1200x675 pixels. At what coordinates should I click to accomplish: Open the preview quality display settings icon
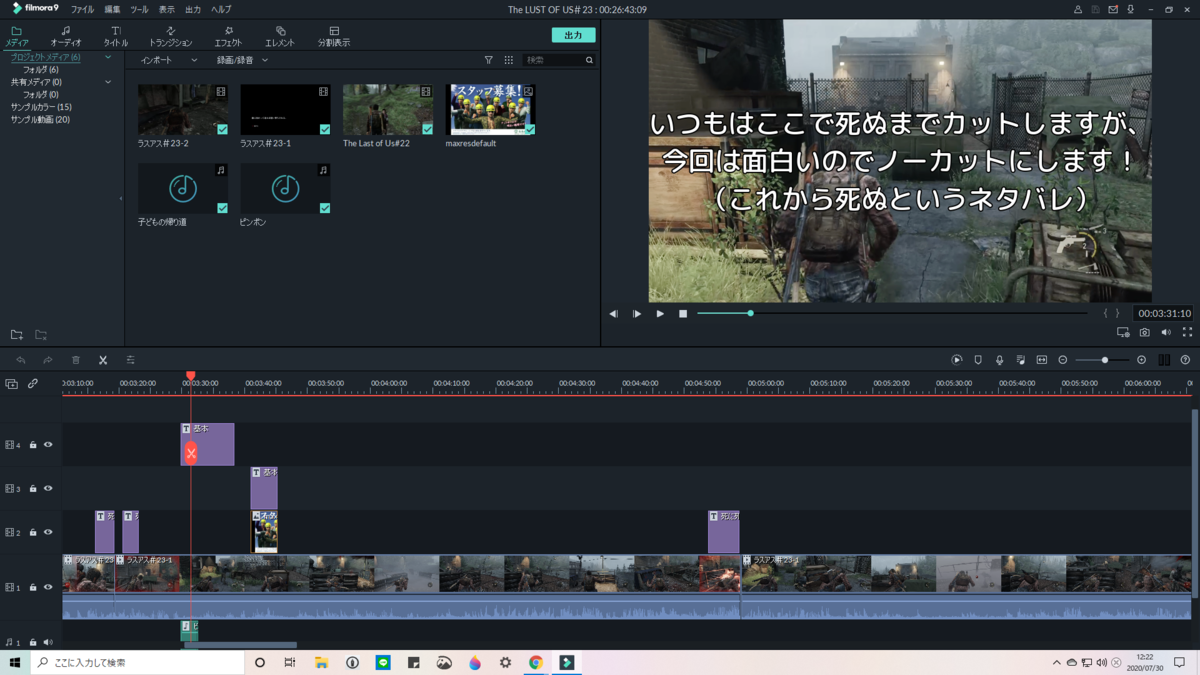1123,333
